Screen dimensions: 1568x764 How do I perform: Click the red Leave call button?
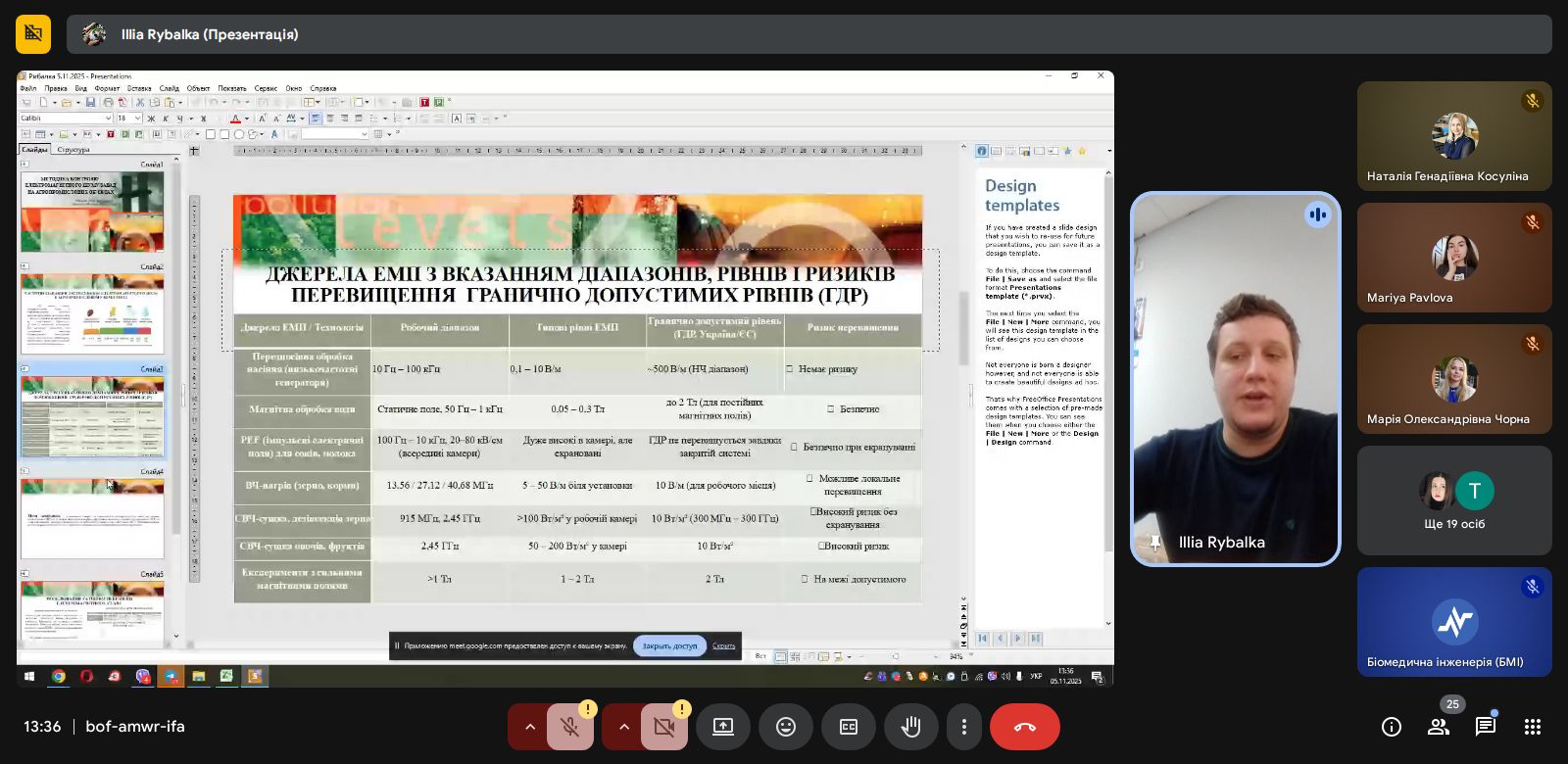click(1024, 727)
